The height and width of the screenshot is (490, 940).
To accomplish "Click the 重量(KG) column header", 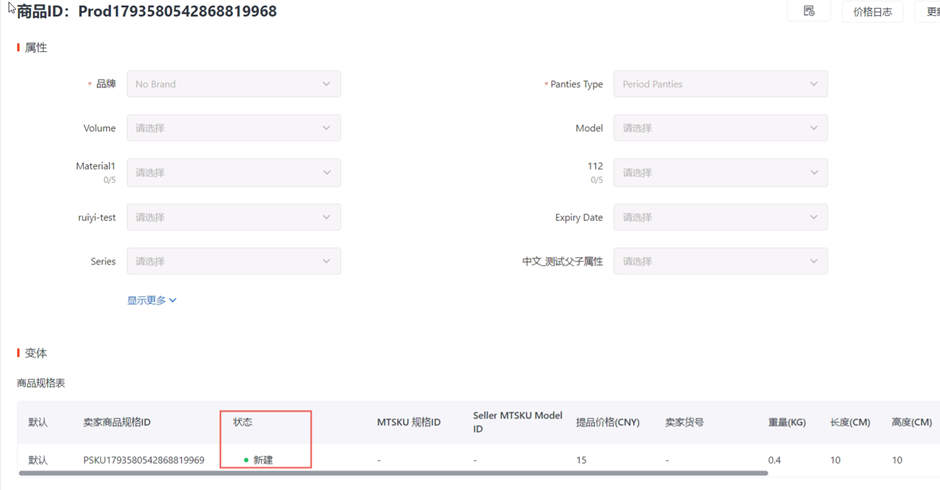I will [x=787, y=422].
